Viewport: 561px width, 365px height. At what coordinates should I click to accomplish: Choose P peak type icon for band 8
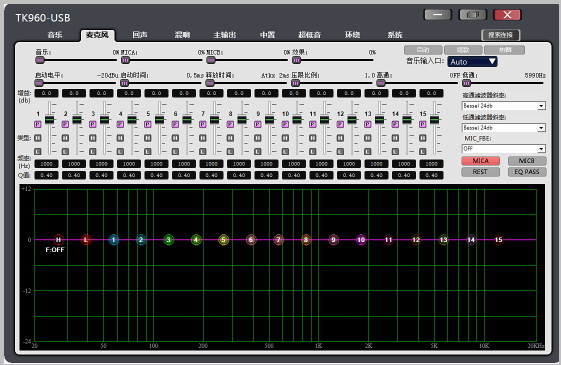pyautogui.click(x=230, y=124)
